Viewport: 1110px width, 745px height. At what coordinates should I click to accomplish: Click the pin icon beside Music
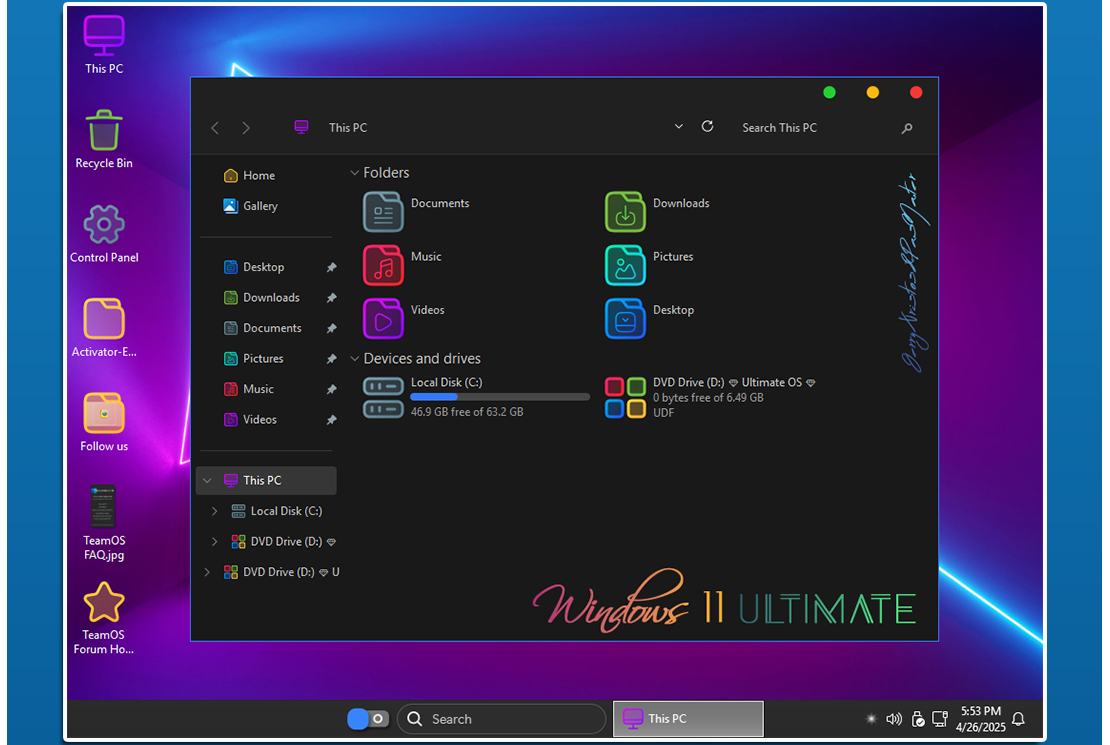pyautogui.click(x=331, y=390)
